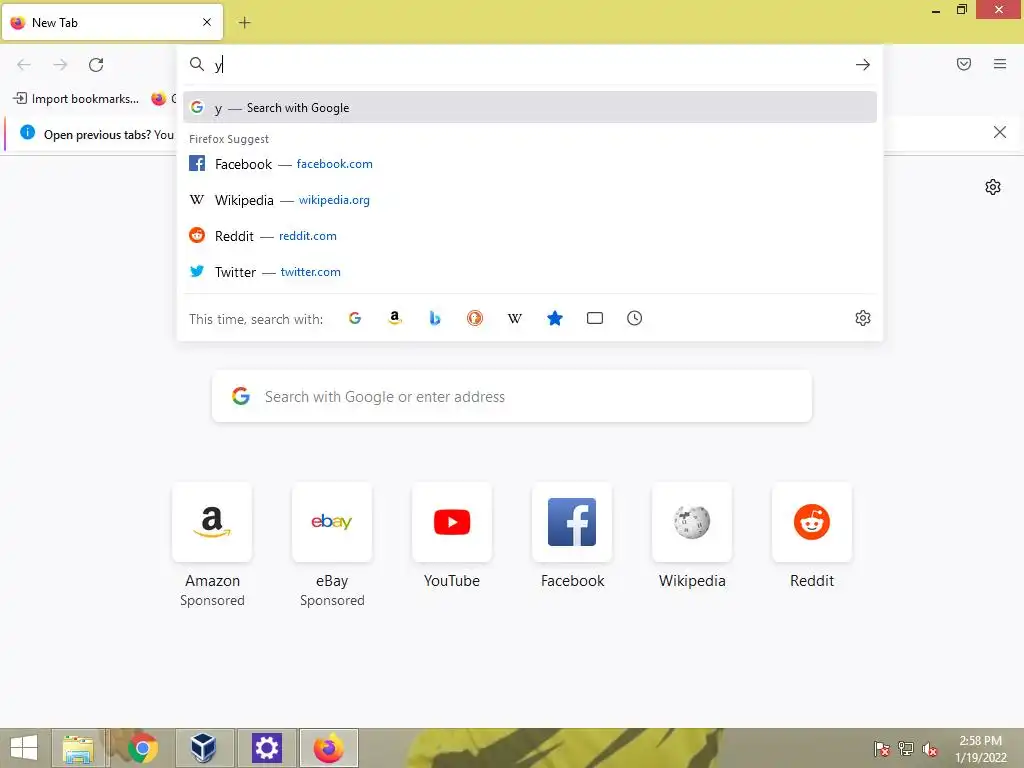The width and height of the screenshot is (1024, 768).
Task: Click the go arrow in the address bar
Action: (x=863, y=65)
